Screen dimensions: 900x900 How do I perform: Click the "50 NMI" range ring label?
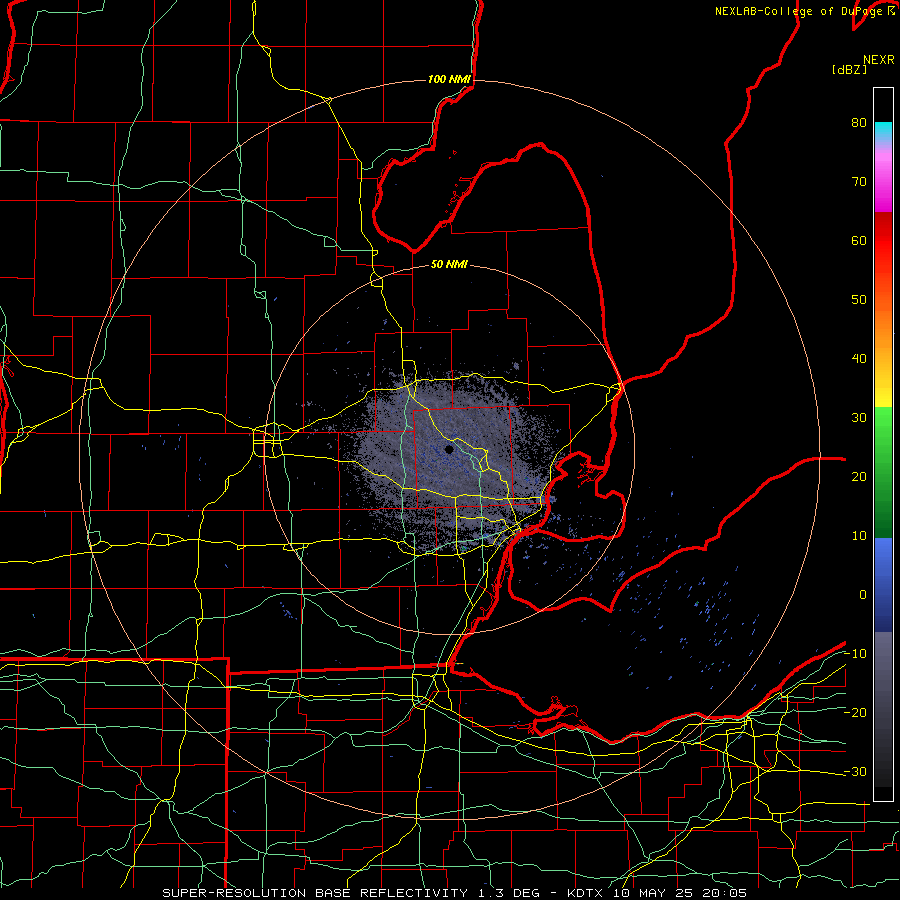coord(449,264)
